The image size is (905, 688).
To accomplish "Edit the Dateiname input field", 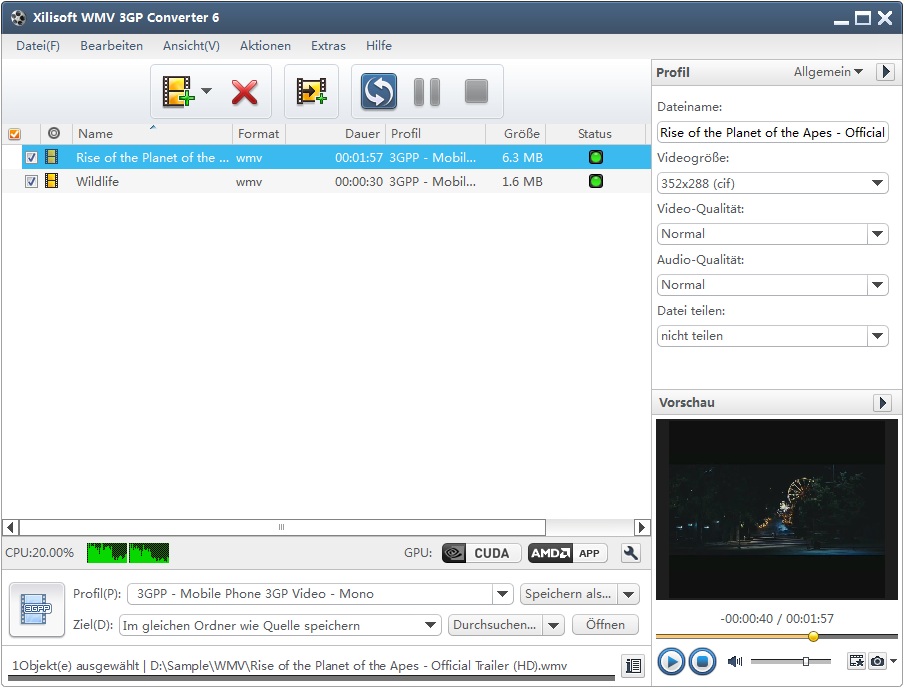I will click(x=772, y=133).
